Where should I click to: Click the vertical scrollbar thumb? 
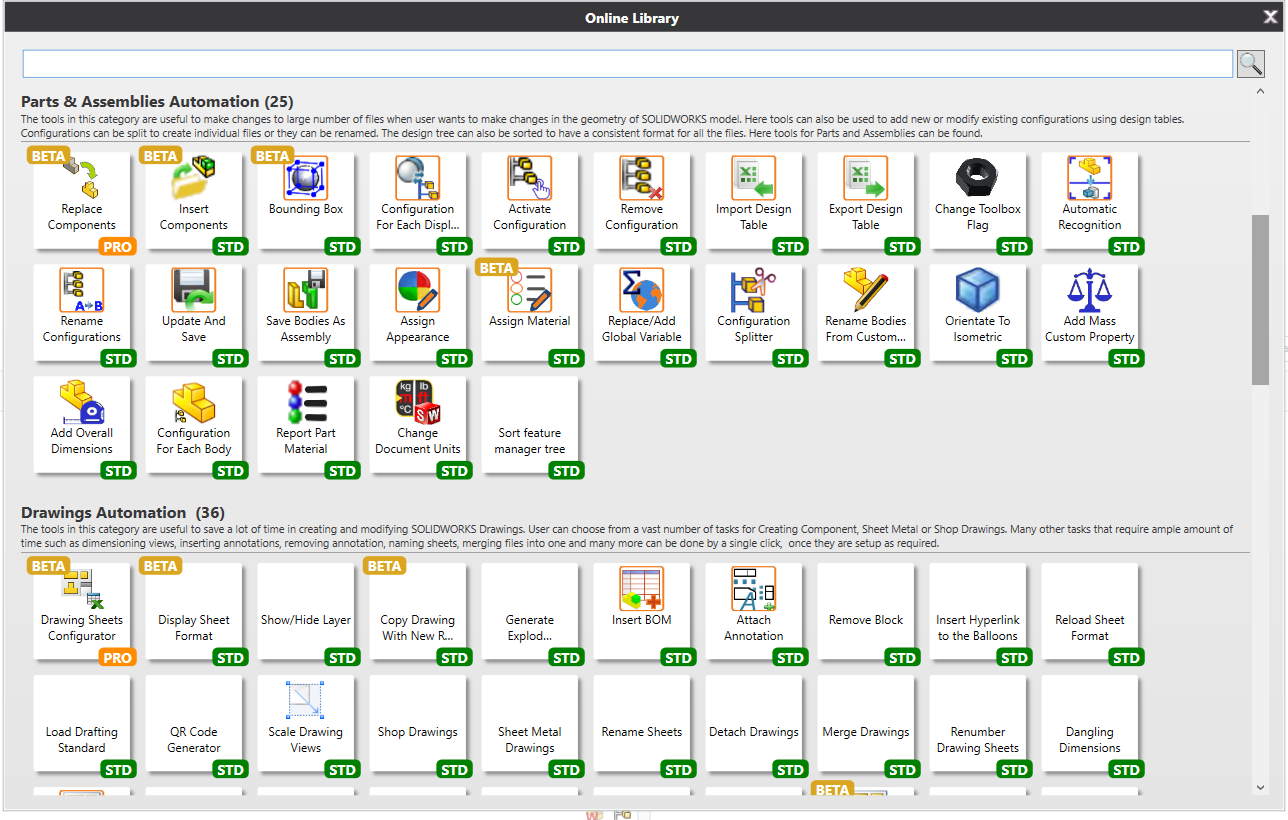click(x=1260, y=300)
